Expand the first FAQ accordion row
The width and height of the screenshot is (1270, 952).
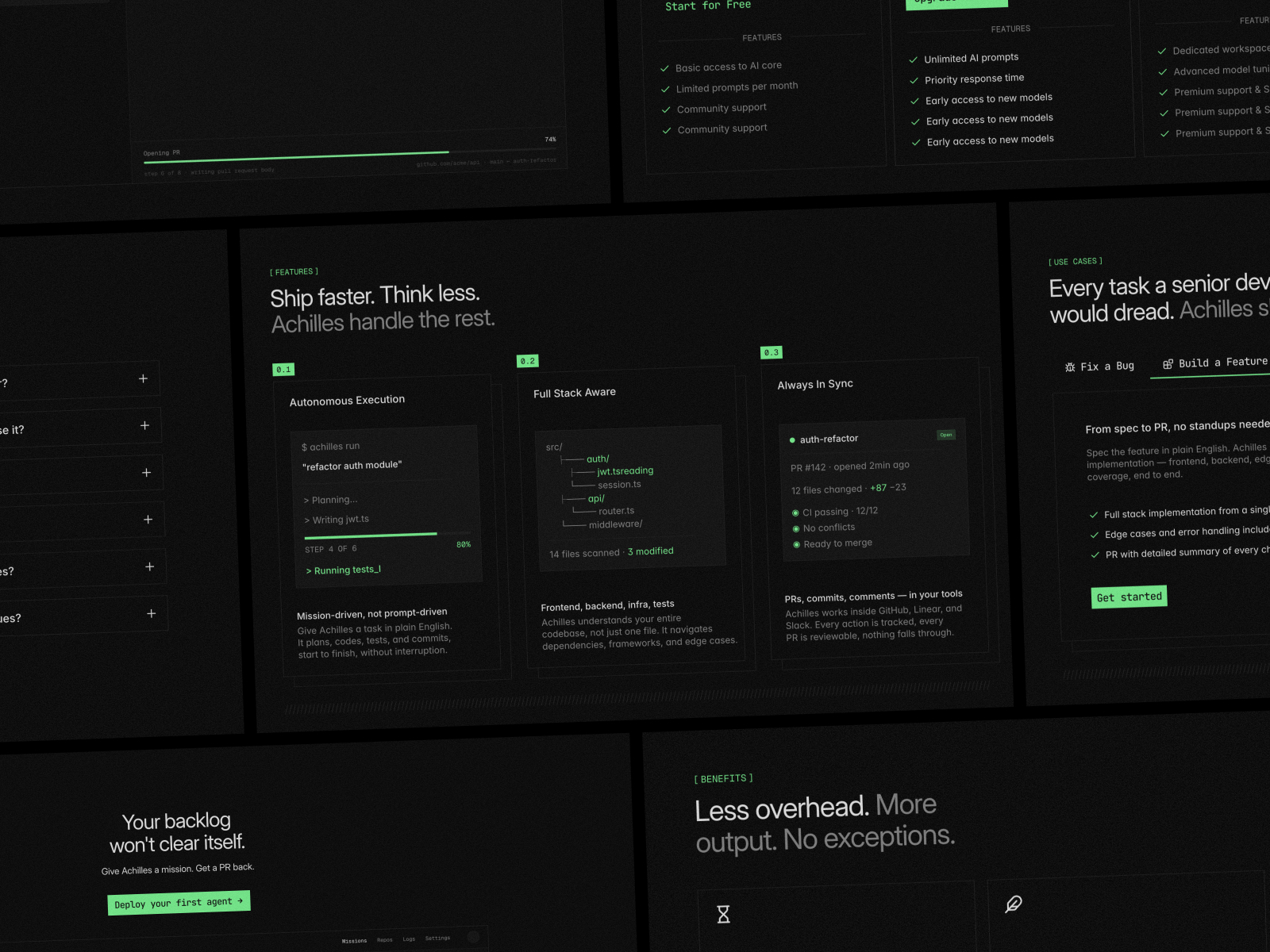click(78, 381)
